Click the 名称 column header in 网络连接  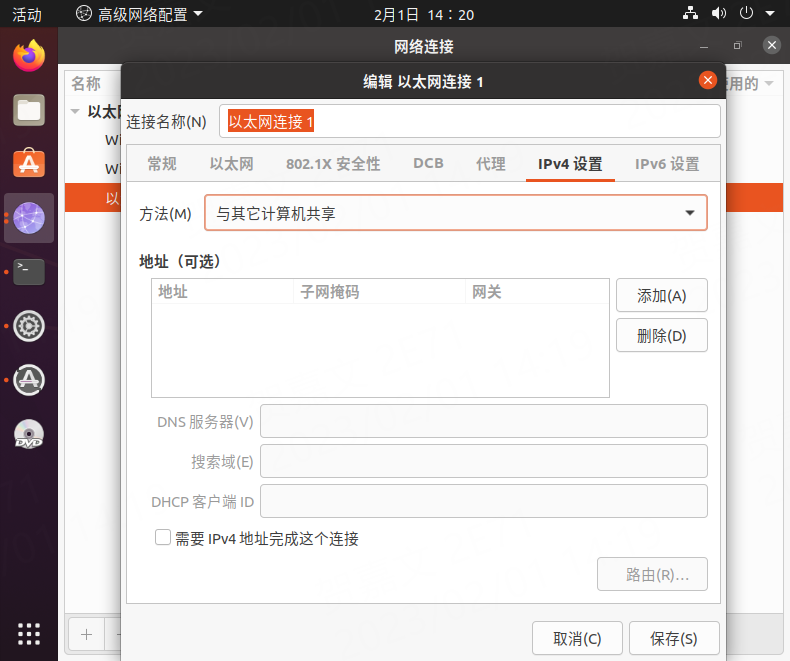click(86, 84)
